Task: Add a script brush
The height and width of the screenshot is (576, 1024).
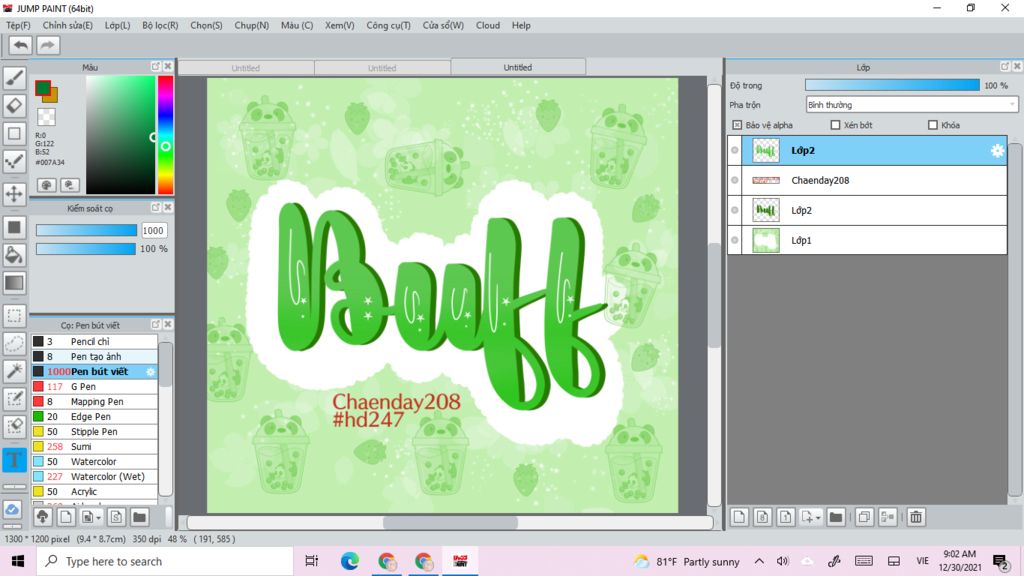Action: (x=116, y=517)
